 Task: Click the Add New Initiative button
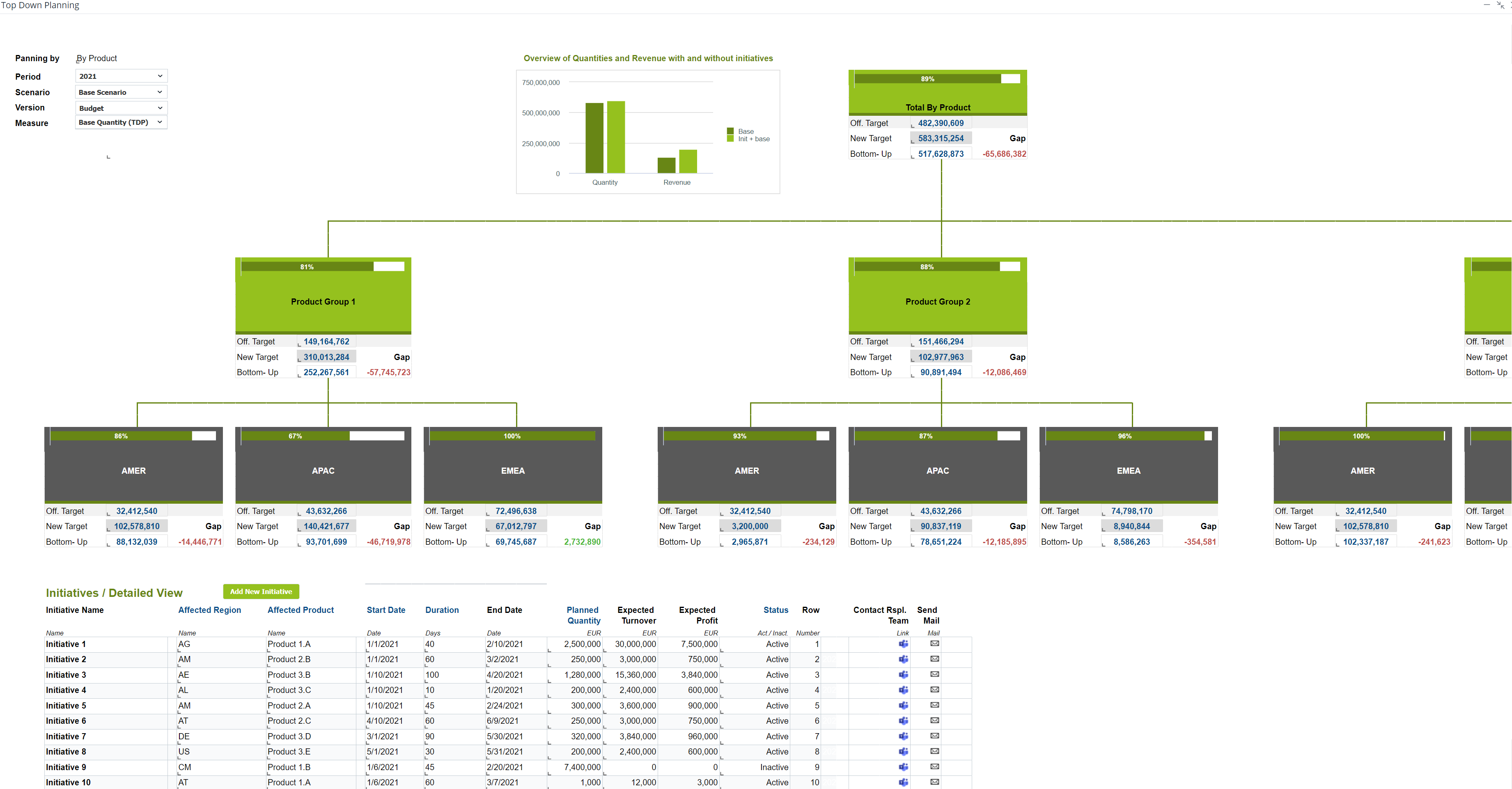coord(261,591)
